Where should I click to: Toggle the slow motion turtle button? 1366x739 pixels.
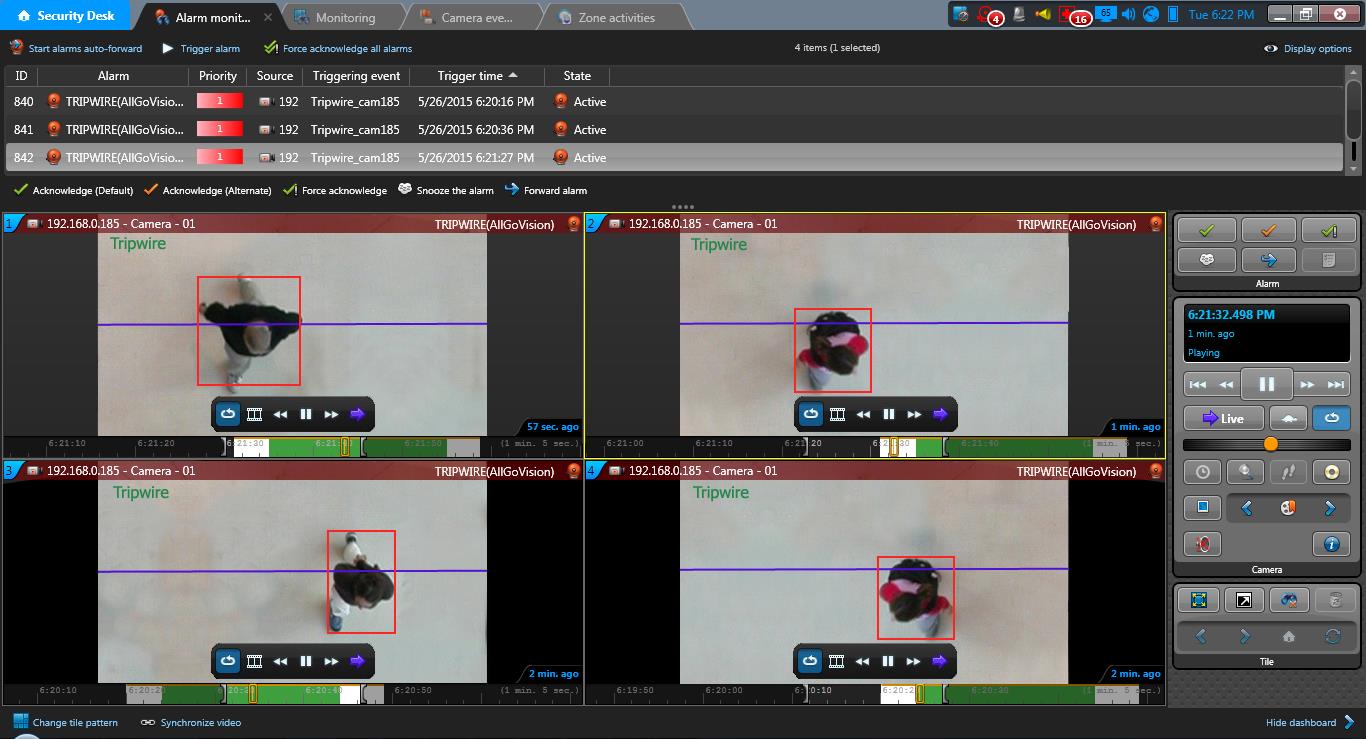[1288, 418]
